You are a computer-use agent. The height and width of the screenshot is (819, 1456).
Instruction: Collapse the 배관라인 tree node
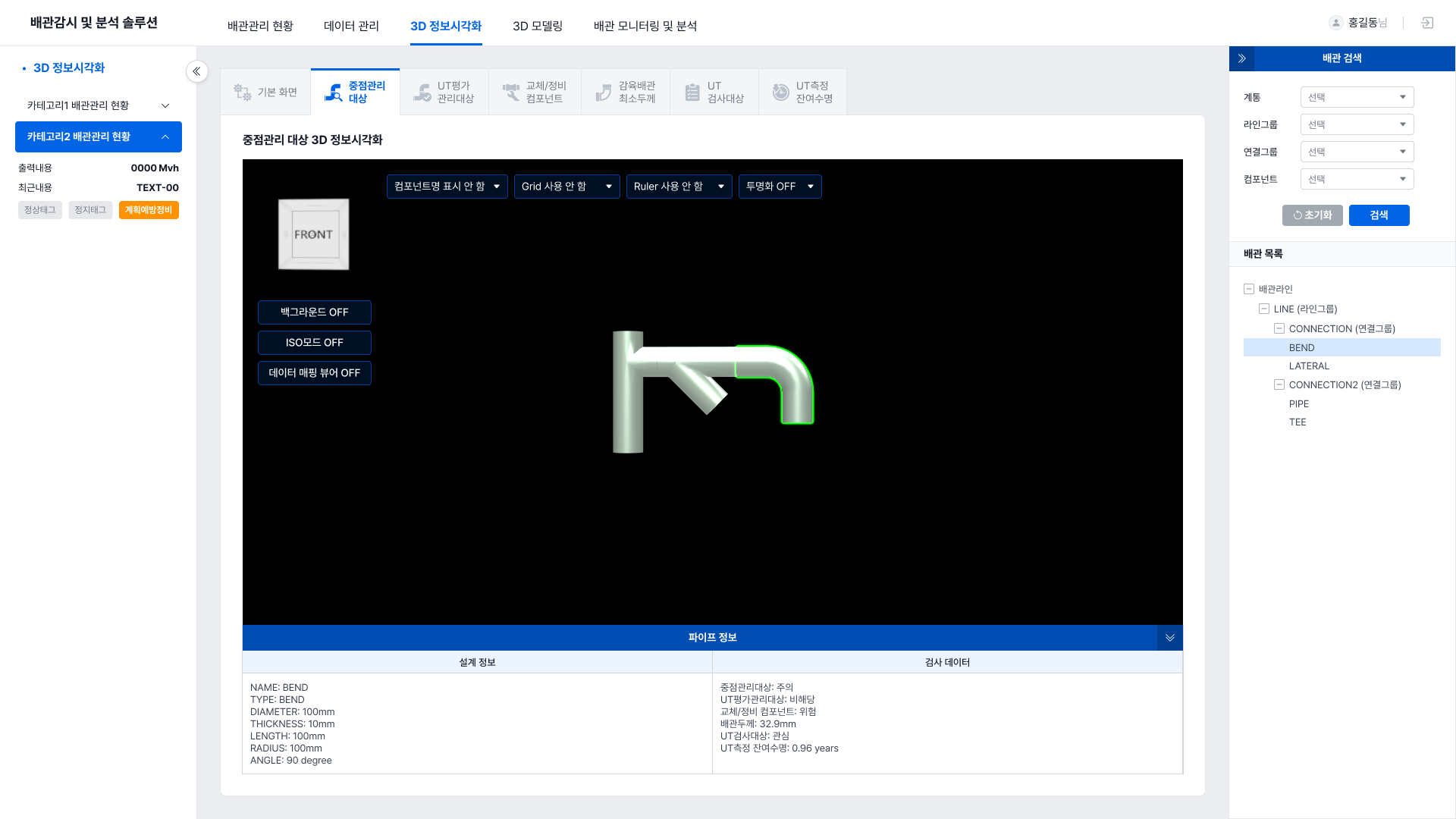[1249, 289]
